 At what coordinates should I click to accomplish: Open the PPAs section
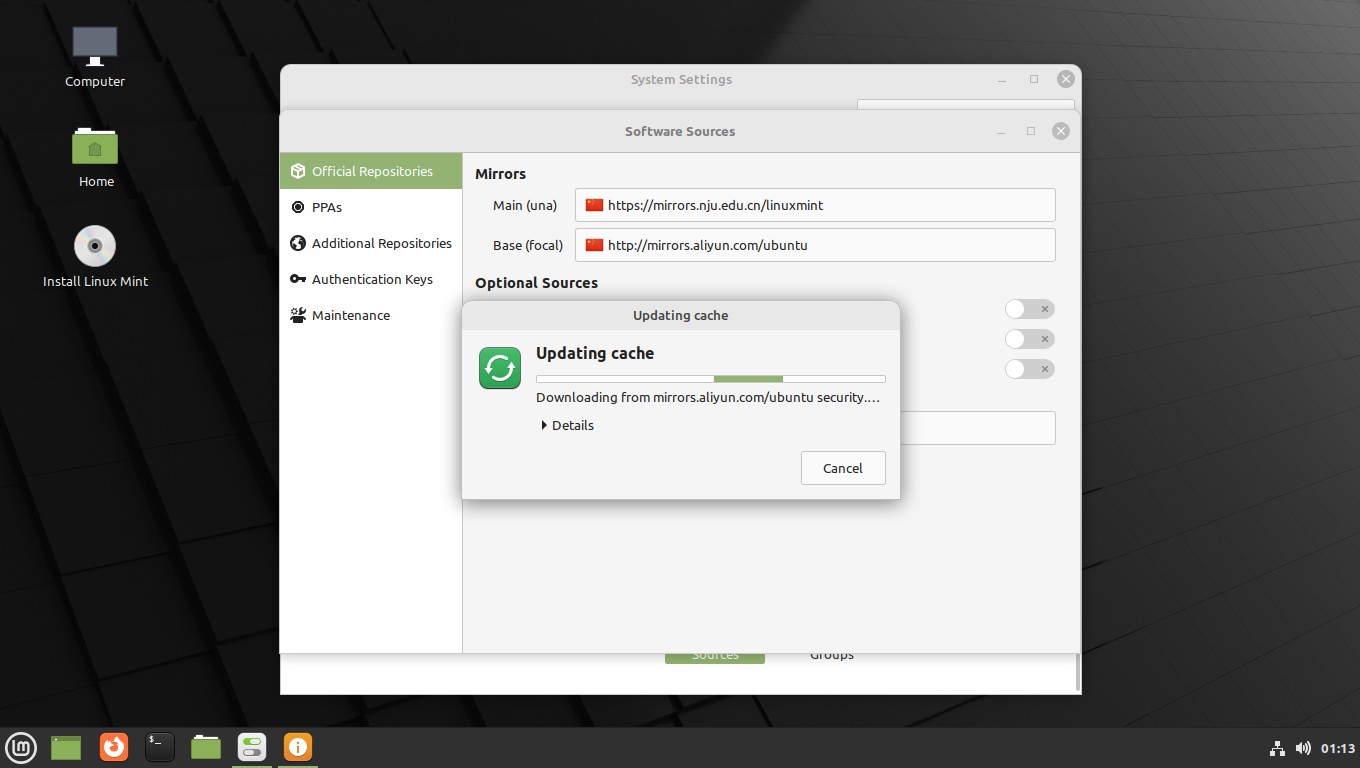tap(326, 207)
